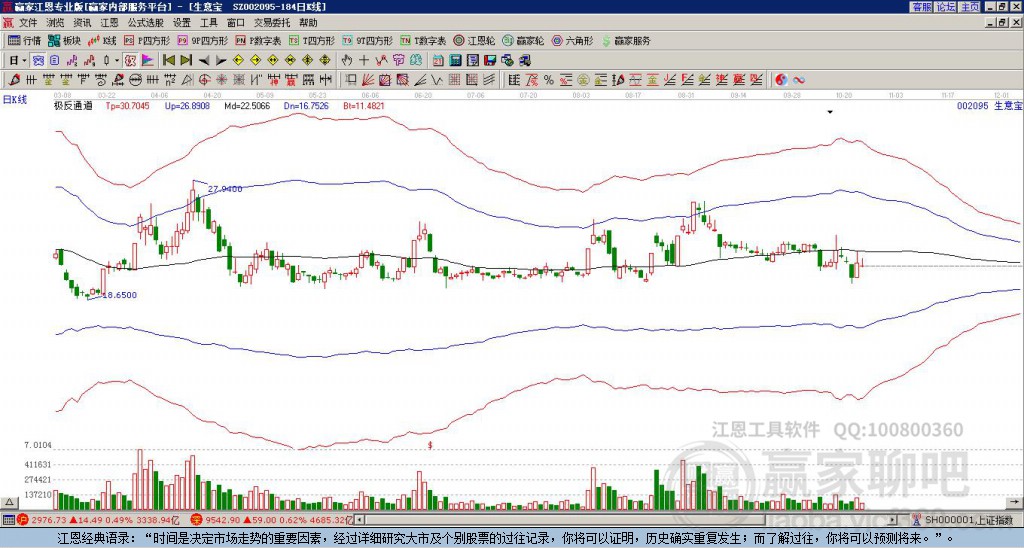Open the calculator icon
Screen dimensions: 1024x548
[x=455, y=61]
